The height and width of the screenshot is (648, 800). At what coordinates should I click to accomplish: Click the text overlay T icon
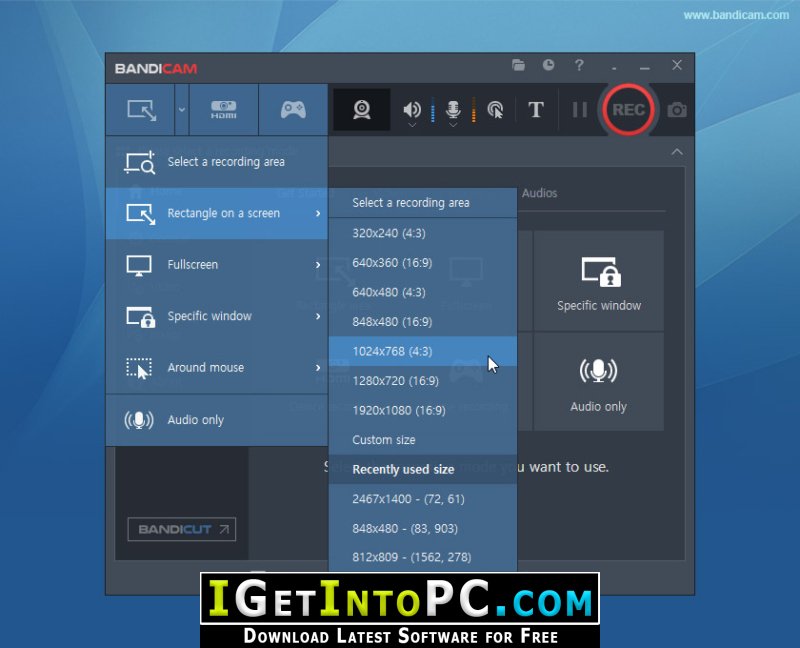(x=536, y=110)
